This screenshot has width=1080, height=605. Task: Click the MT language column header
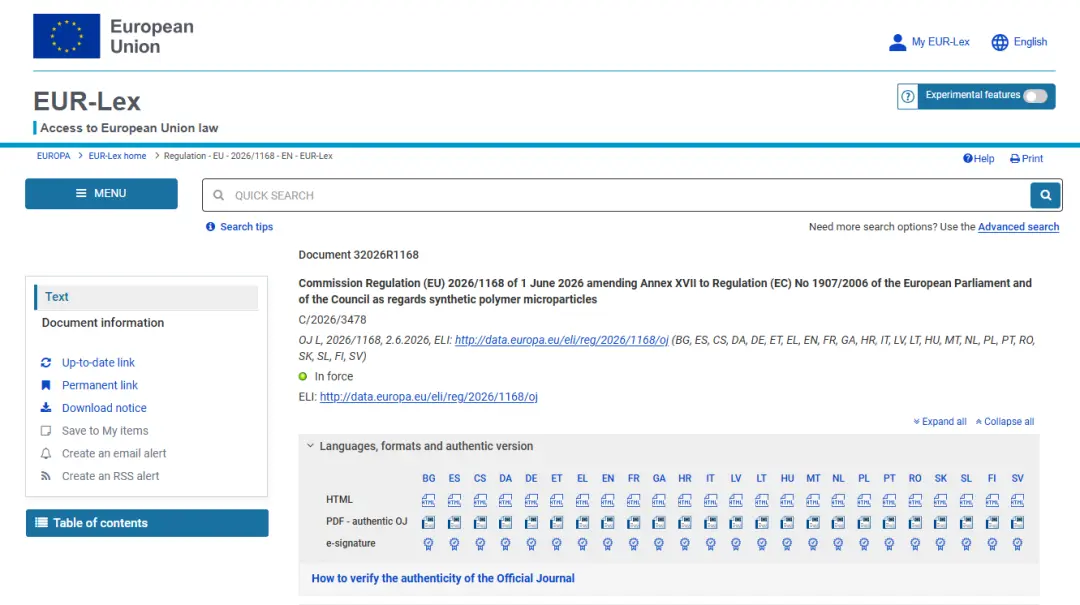coord(813,478)
